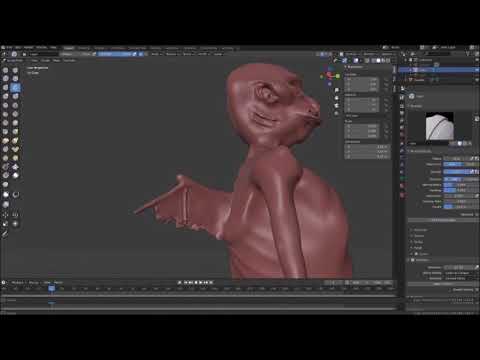Adjust the Strength slider in tool header
480x360 pixels.
click(118, 54)
